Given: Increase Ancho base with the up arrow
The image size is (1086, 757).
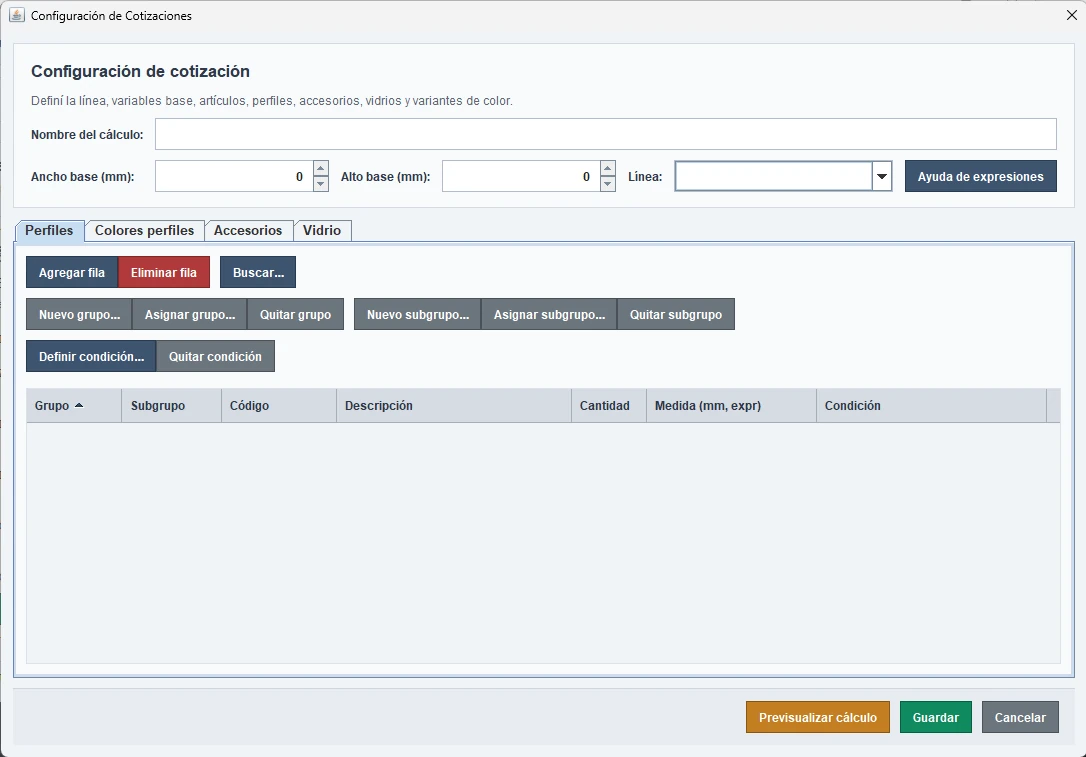Looking at the screenshot, I should point(321,168).
